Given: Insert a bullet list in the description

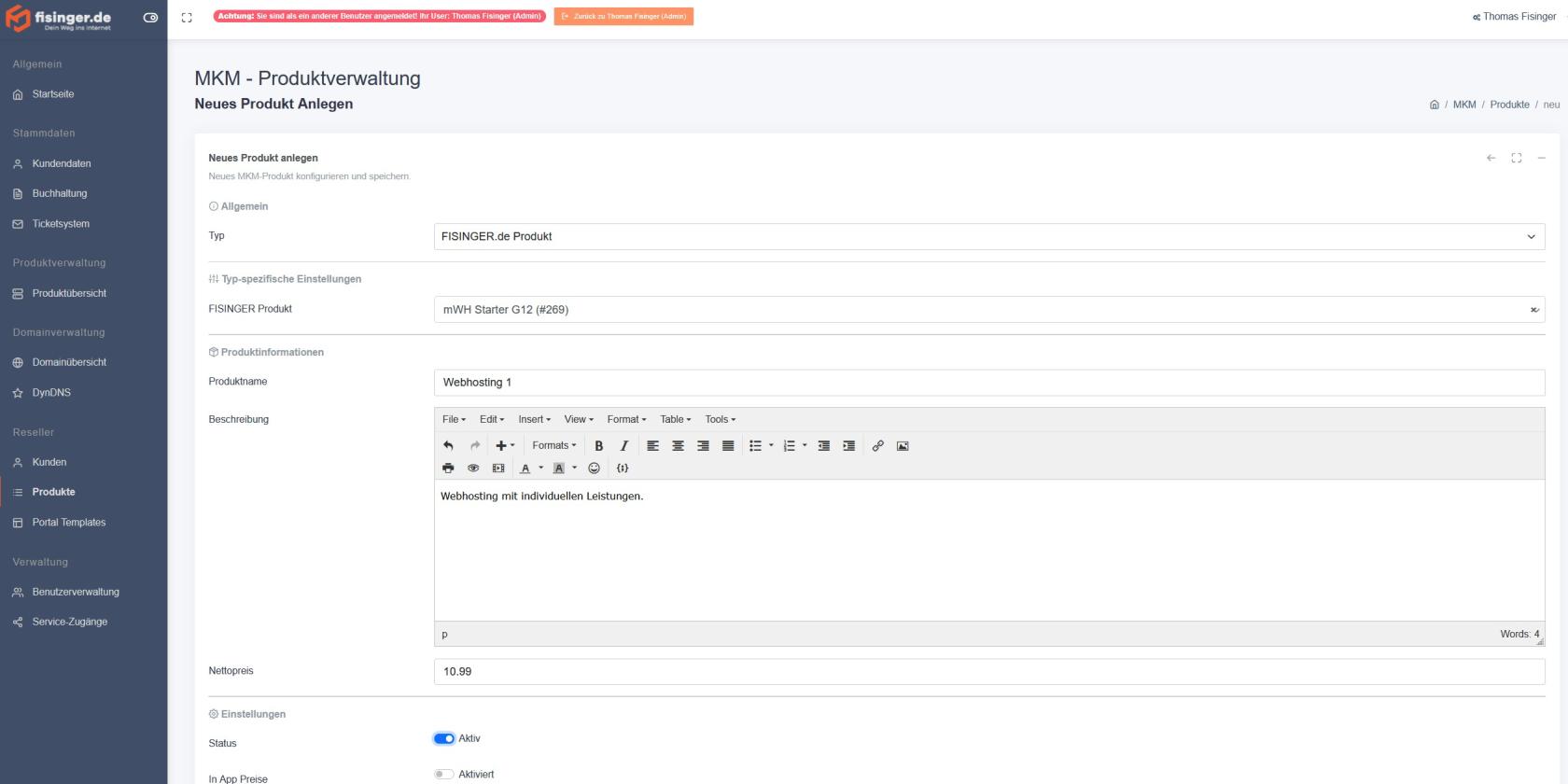Looking at the screenshot, I should pyautogui.click(x=755, y=446).
